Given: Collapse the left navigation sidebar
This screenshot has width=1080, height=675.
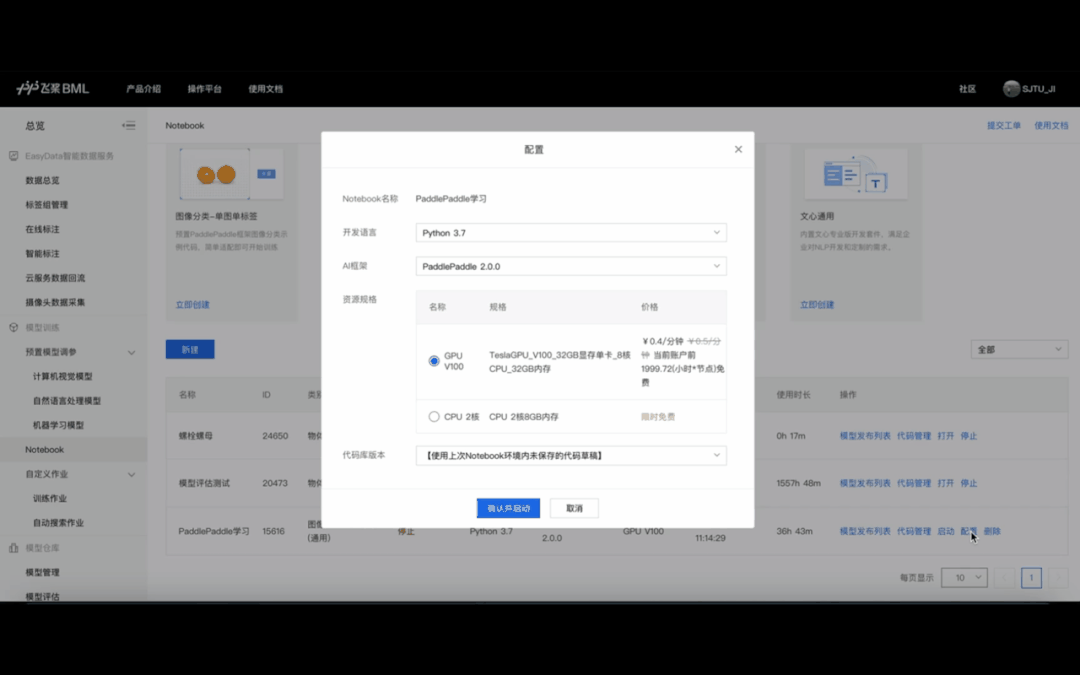Looking at the screenshot, I should [128, 125].
